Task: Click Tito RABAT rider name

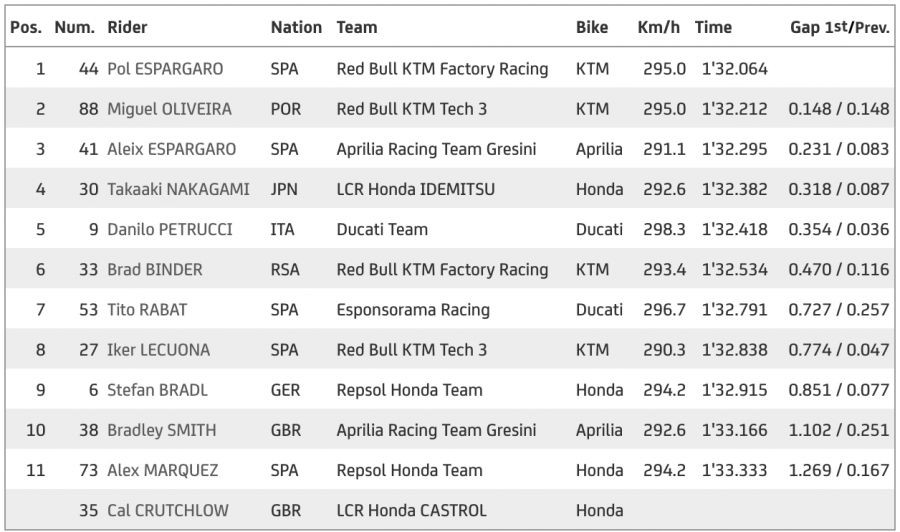Action: [x=148, y=309]
